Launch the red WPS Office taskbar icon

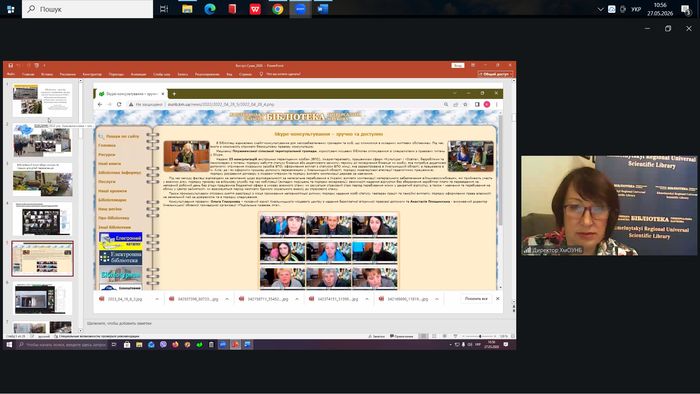255,9
